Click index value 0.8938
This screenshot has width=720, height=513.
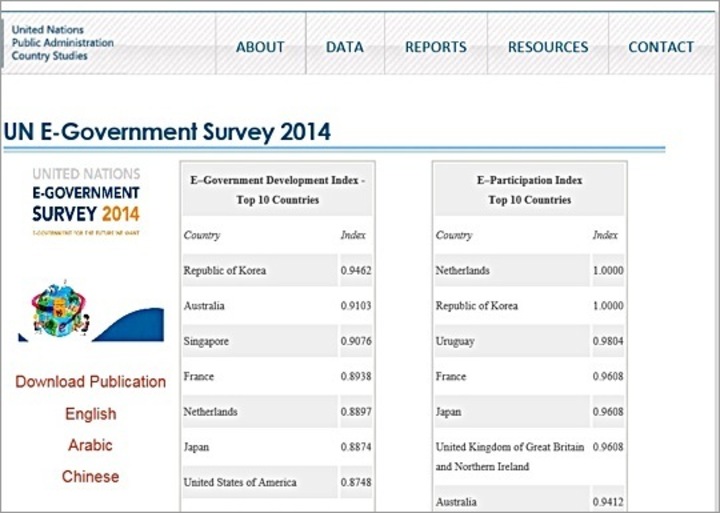pos(356,377)
